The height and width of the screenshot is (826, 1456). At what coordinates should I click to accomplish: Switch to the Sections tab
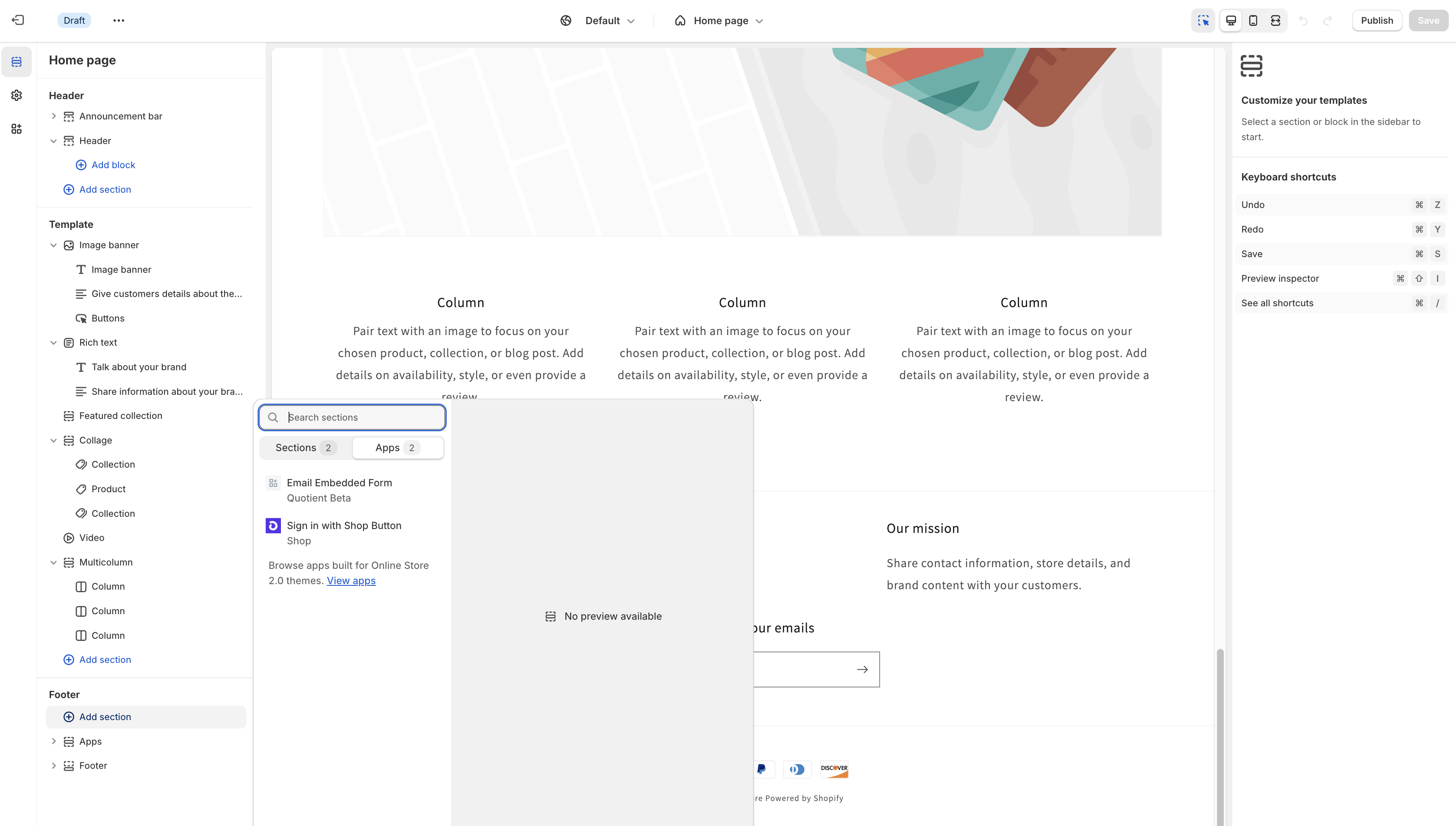pos(303,448)
